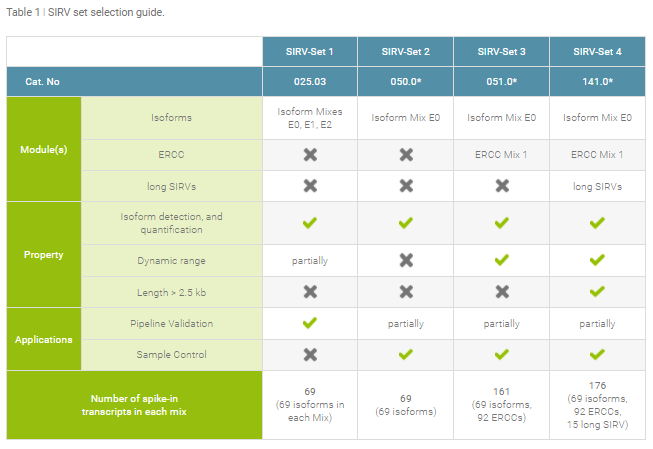
Task: Click Dynamic range checkmark under SIRV-Set 4
Action: (x=597, y=260)
